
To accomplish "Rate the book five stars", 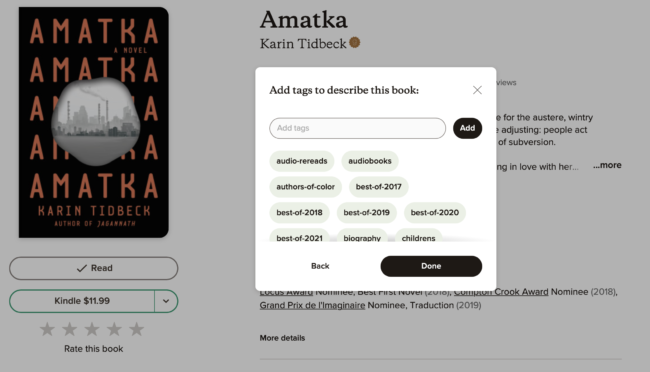I will (136, 329).
